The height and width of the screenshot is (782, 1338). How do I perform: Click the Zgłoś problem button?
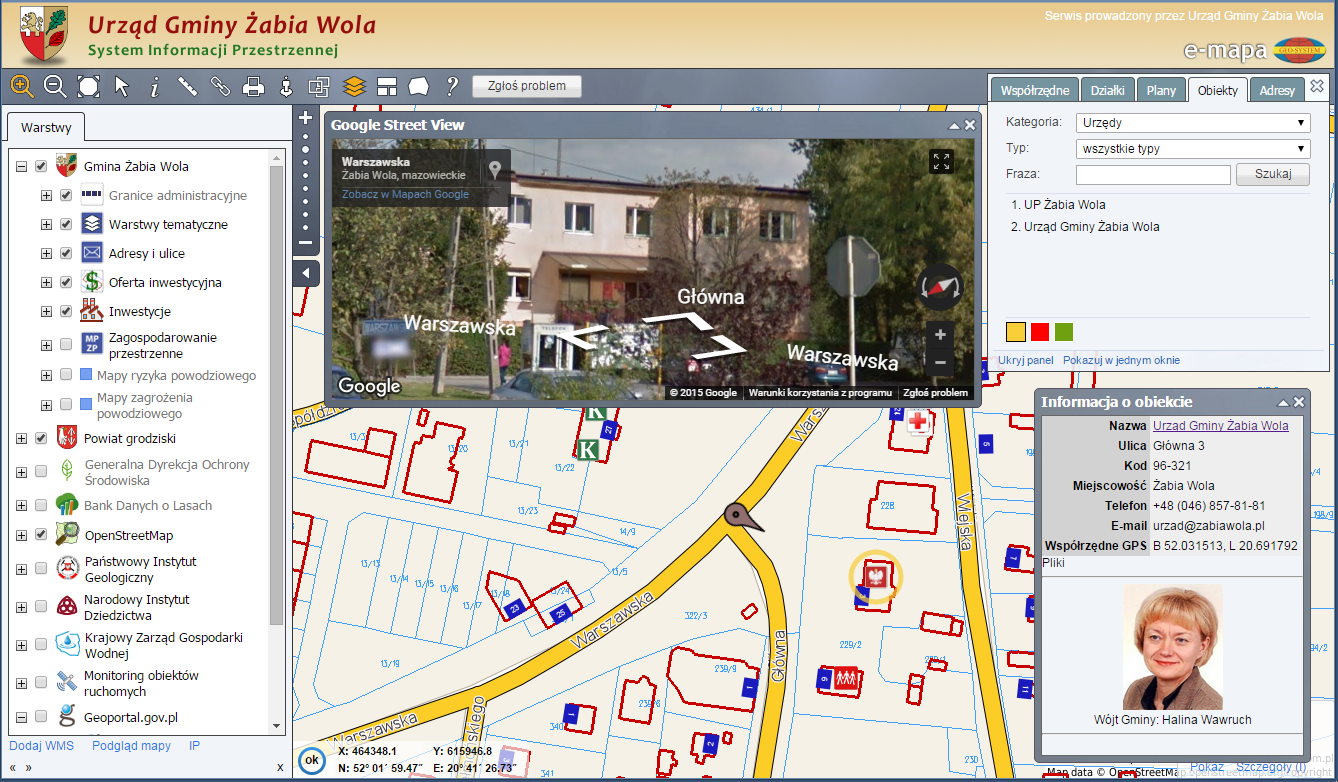[527, 86]
